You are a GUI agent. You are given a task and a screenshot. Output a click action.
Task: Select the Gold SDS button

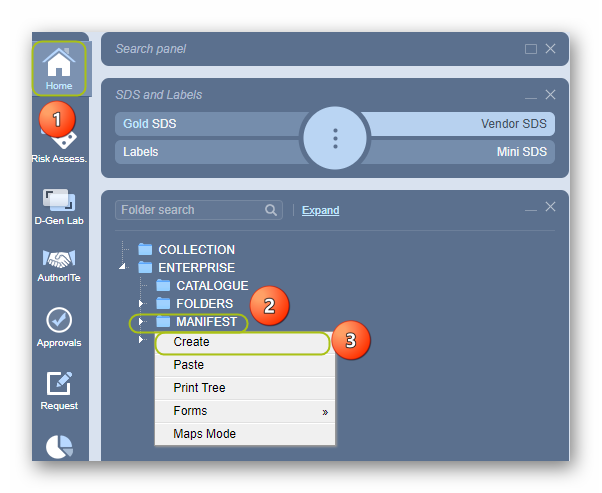[x=209, y=124]
